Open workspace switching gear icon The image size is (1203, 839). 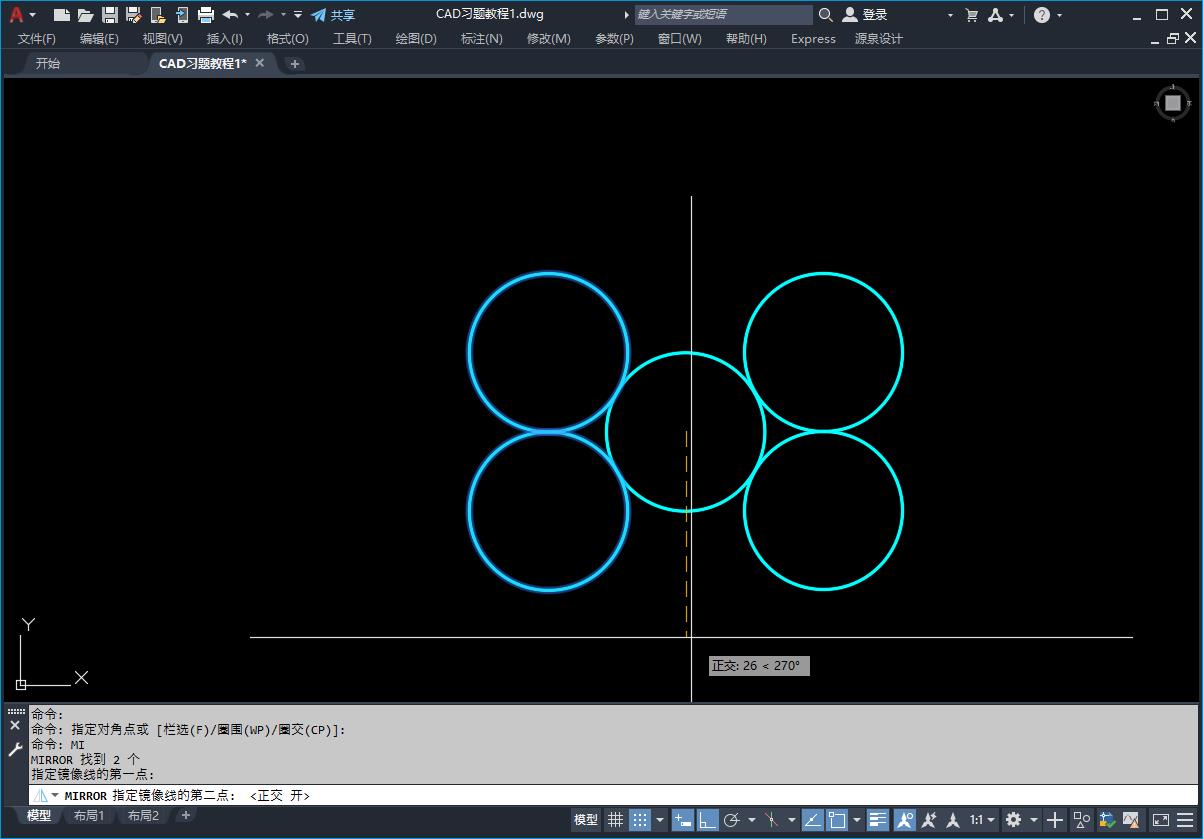tap(1014, 820)
